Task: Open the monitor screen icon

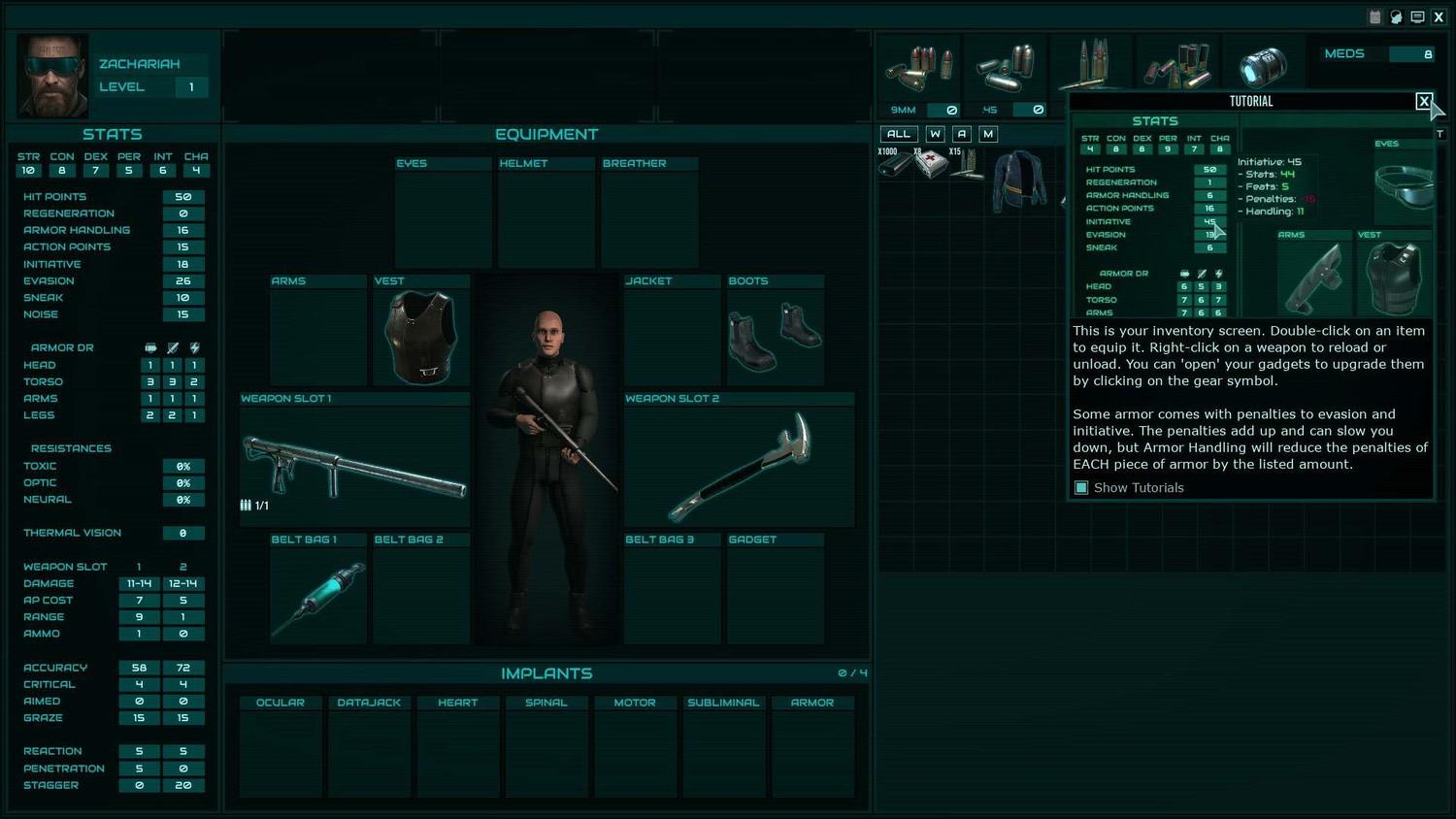Action: (x=1417, y=16)
